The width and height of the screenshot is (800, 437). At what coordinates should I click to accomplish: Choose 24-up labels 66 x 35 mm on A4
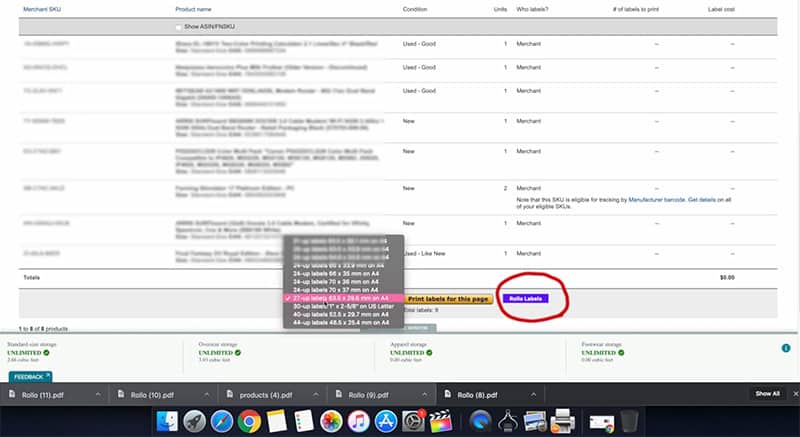pyautogui.click(x=343, y=274)
